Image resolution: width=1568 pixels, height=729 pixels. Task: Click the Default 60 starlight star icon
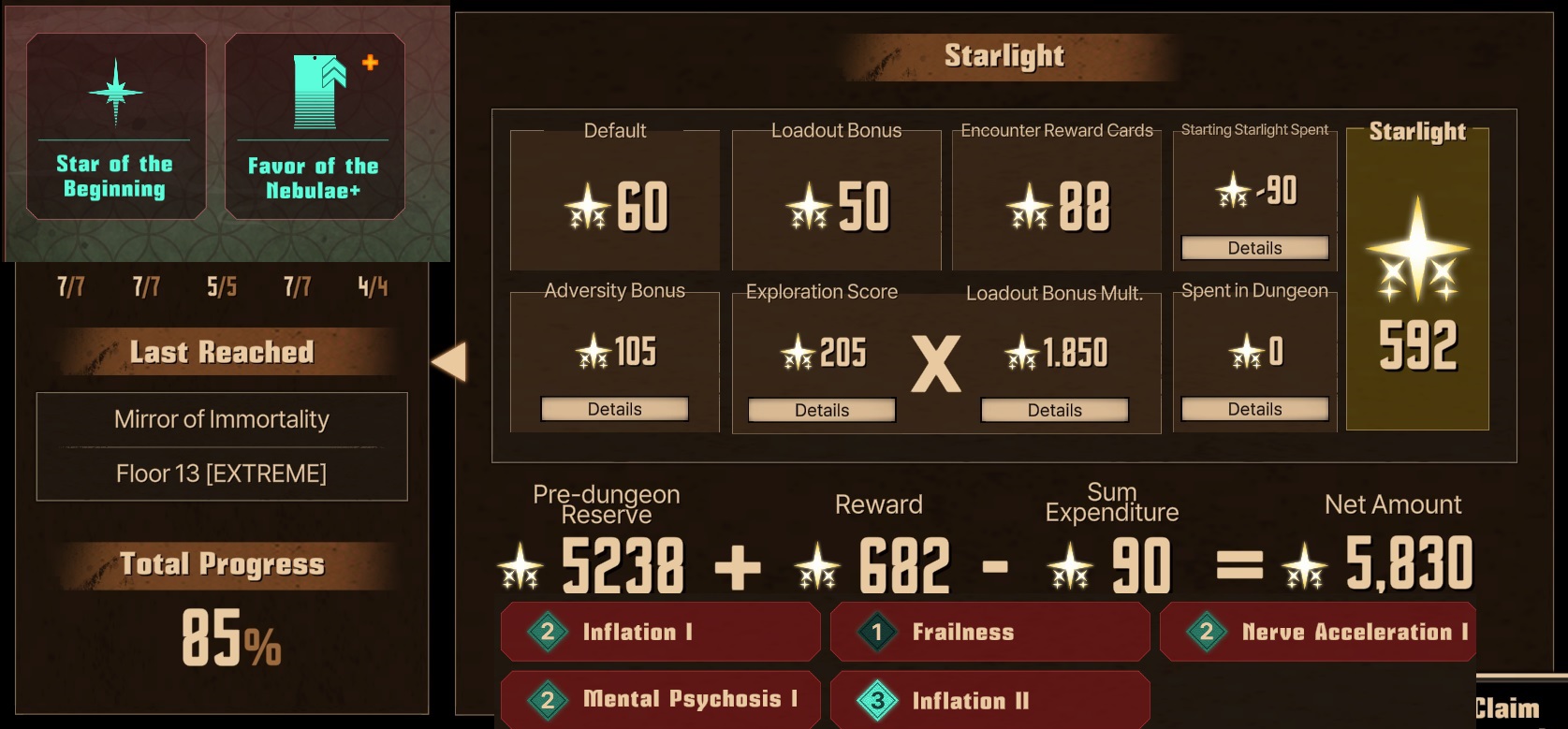click(x=588, y=207)
